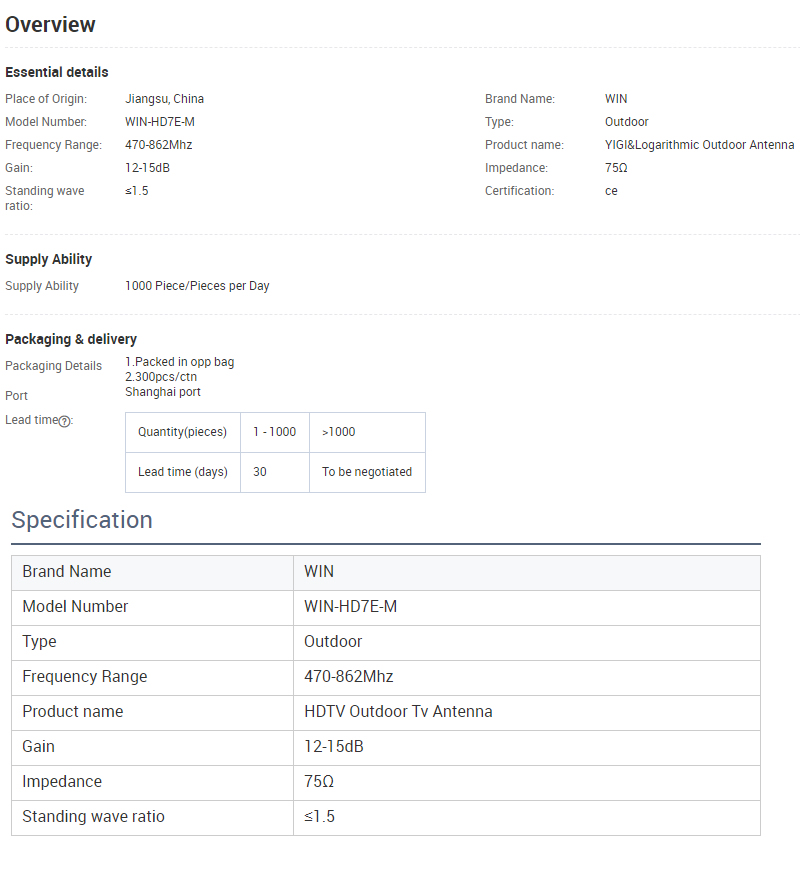Click the Overview heading
800x870 pixels.
pos(51,25)
